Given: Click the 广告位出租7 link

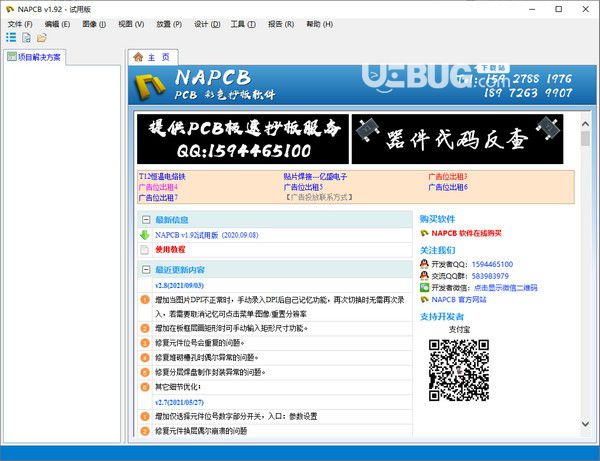Looking at the screenshot, I should pos(158,198).
